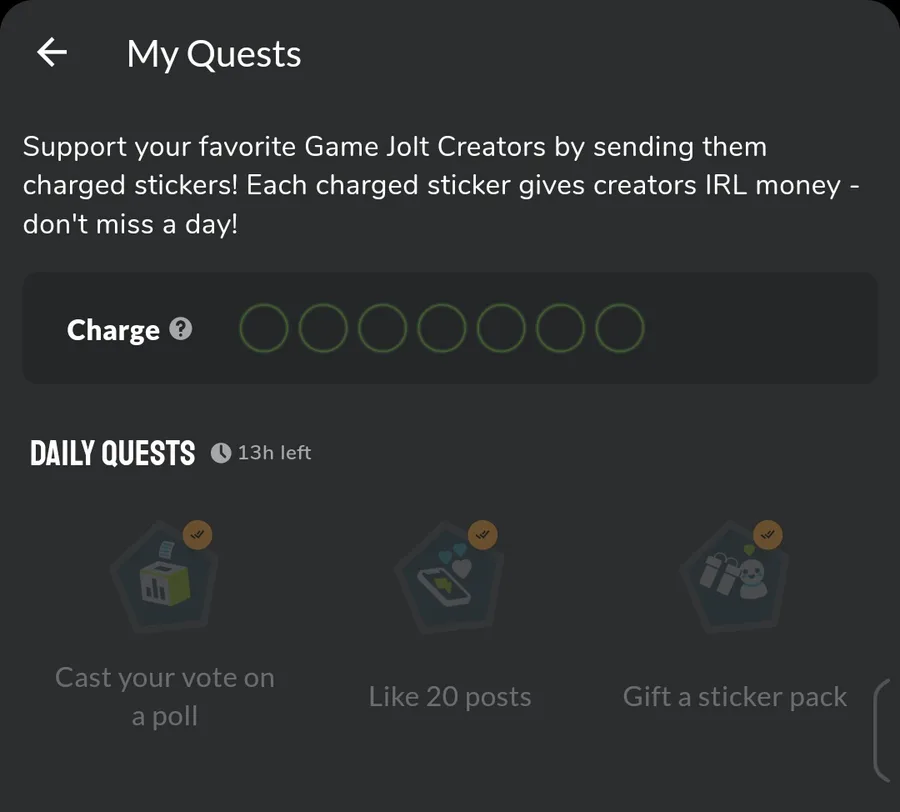Click the first charge circle
The width and height of the screenshot is (900, 812).
(264, 329)
